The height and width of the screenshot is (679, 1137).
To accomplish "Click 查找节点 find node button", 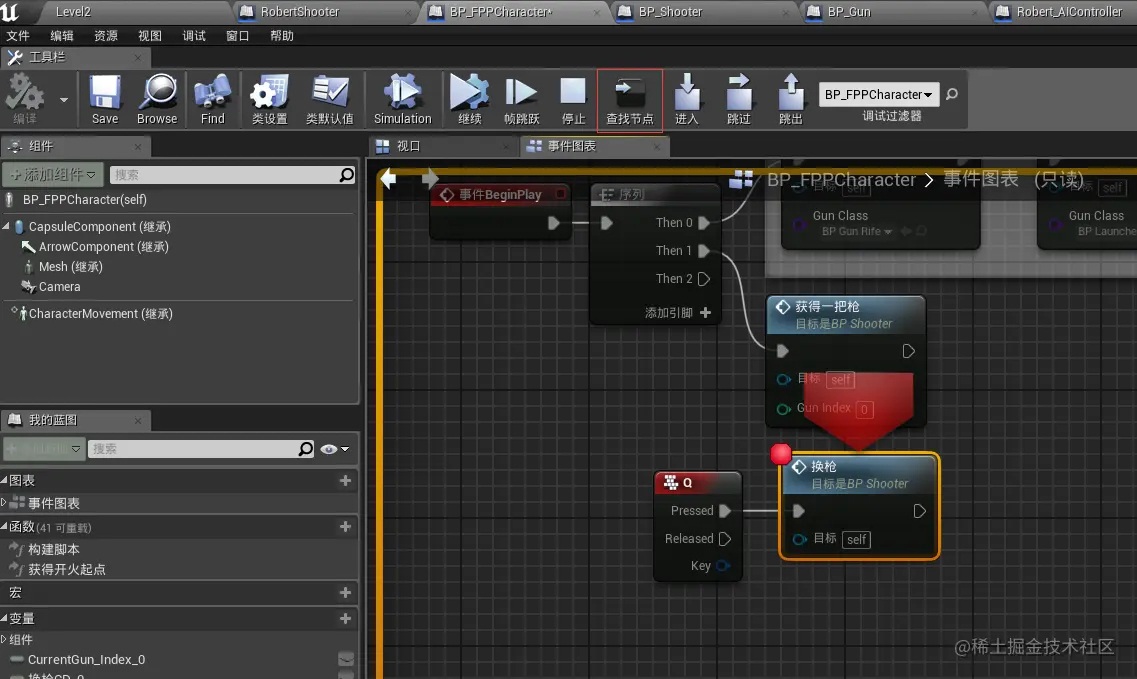I will click(629, 101).
